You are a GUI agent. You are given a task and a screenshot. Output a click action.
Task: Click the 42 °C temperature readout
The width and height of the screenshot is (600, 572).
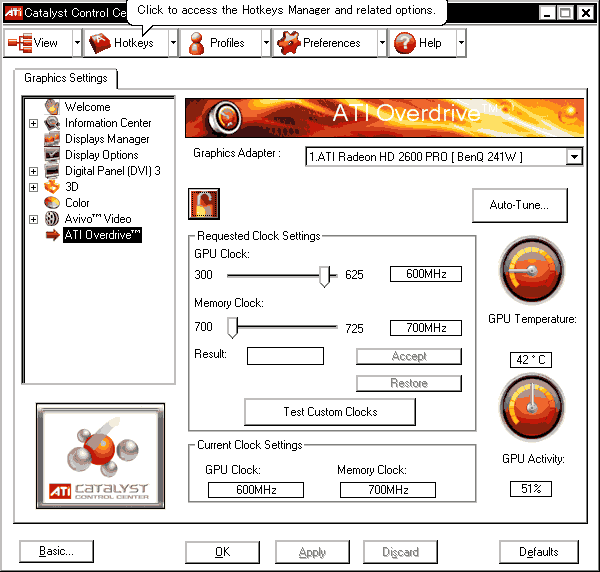(531, 360)
